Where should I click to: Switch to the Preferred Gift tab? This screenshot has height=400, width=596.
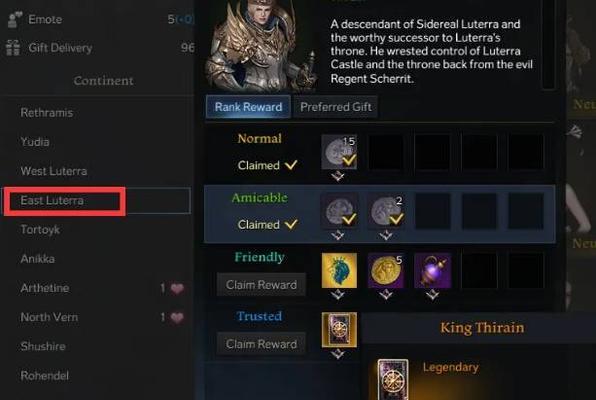336,107
